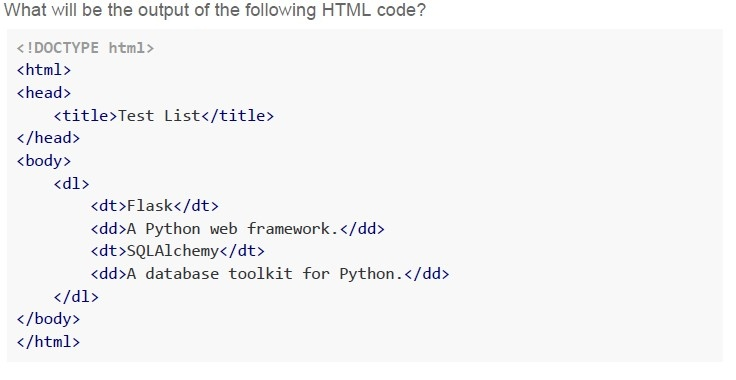Click the opening head tag
This screenshot has width=736, height=380.
[44, 93]
